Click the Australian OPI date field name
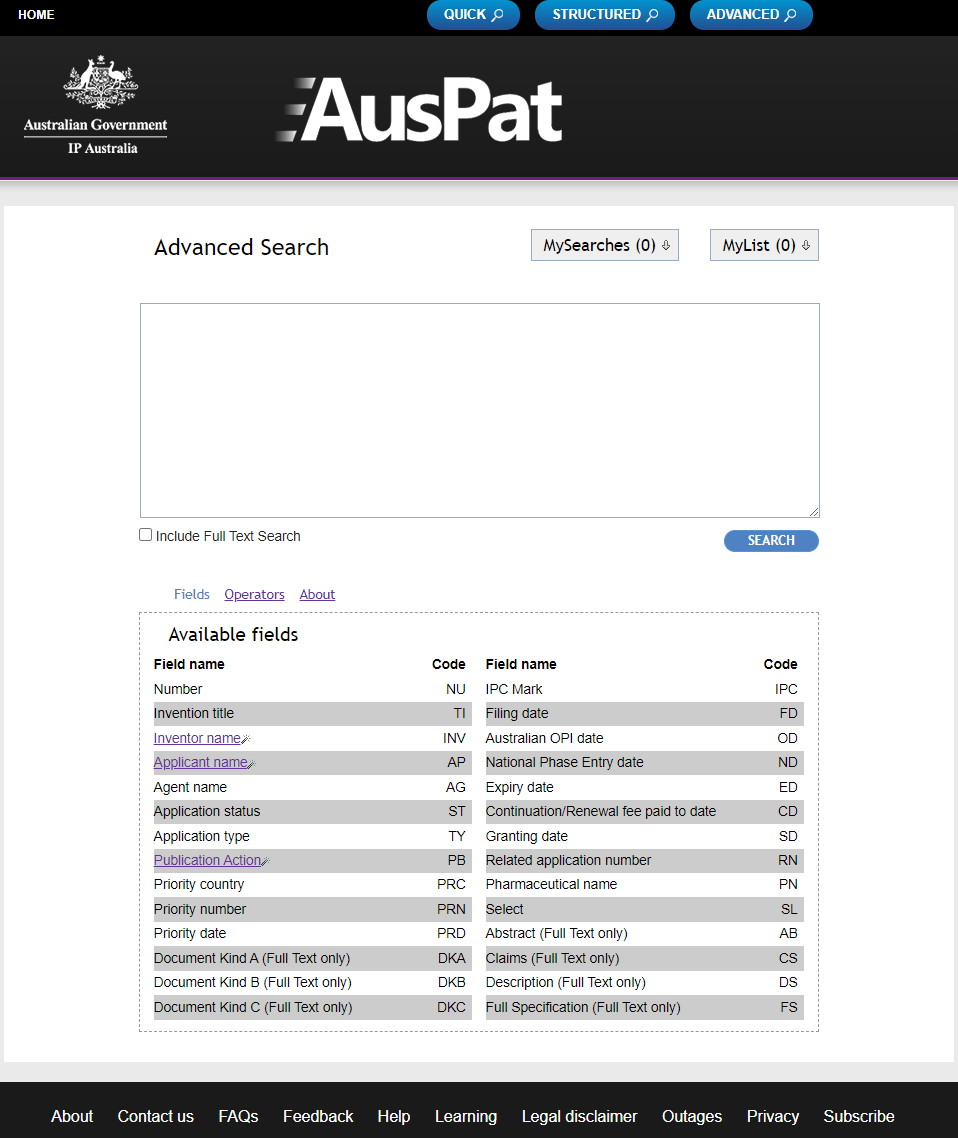The height and width of the screenshot is (1138, 958). pos(544,738)
